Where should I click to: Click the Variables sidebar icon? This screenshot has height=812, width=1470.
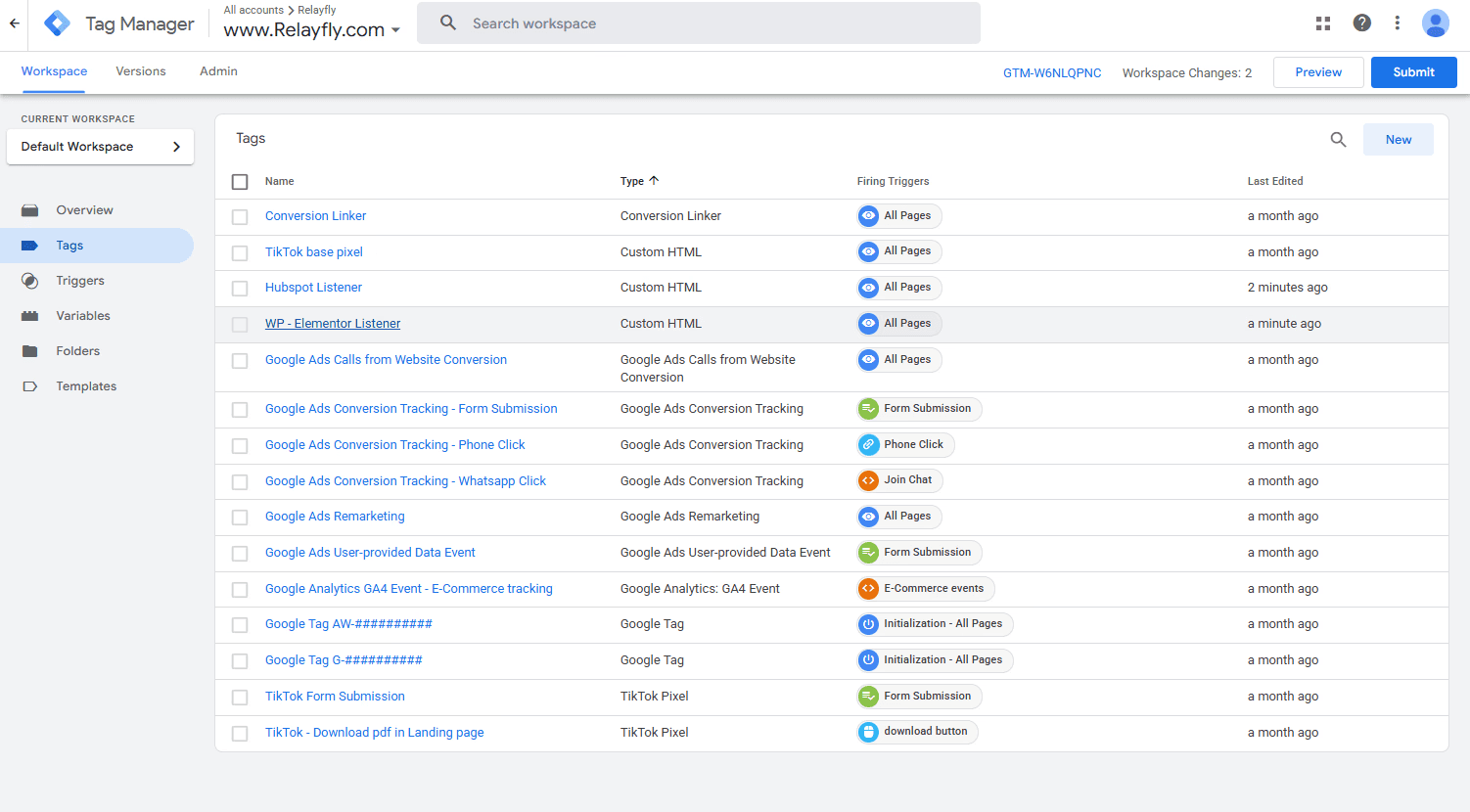pos(30,316)
